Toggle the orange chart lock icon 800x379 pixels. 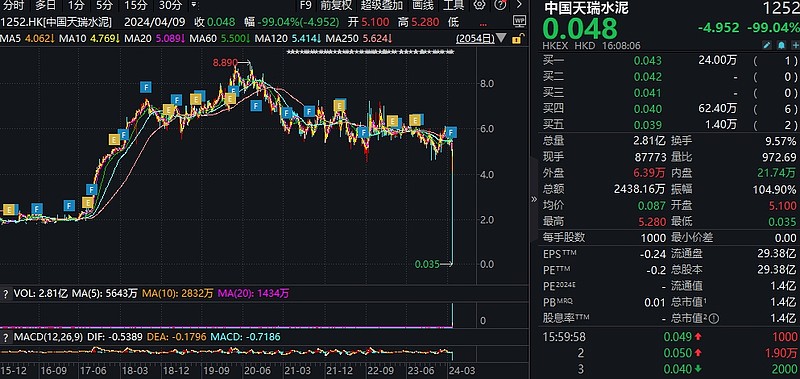(516, 39)
